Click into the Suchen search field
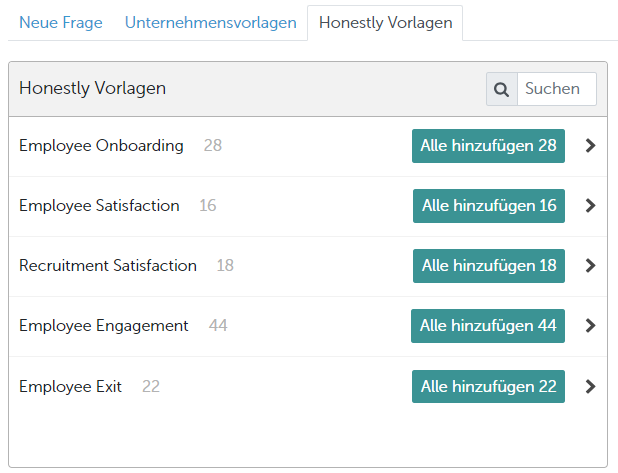Viewport: 618px width, 473px height. 555,89
